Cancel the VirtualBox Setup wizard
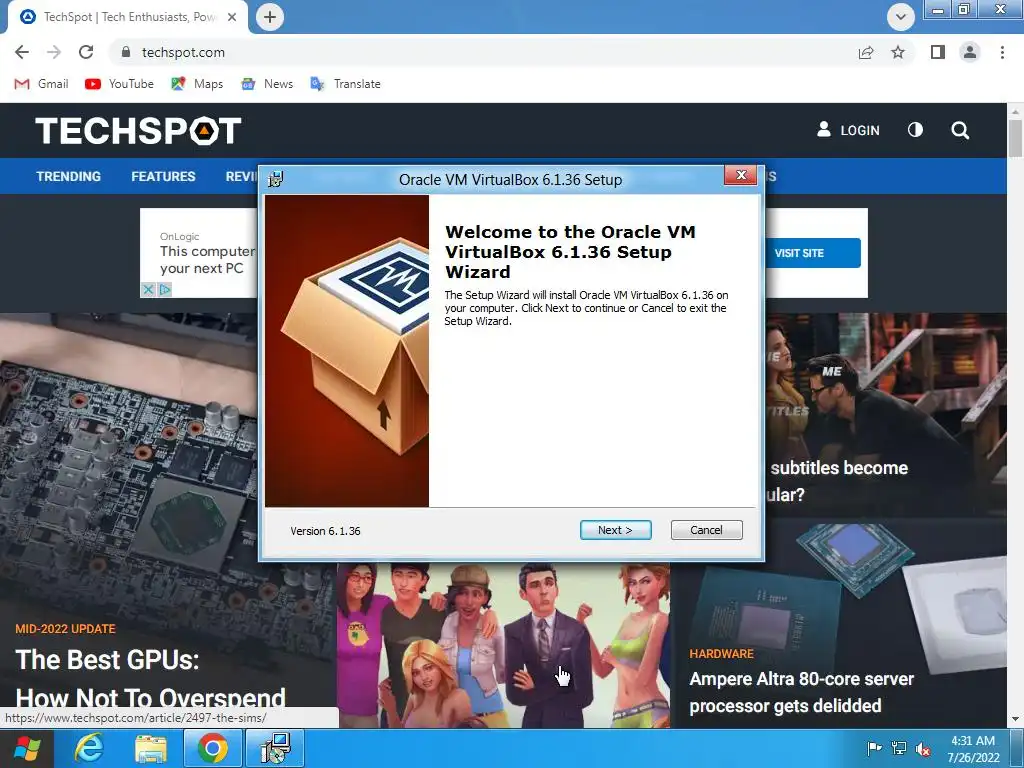The image size is (1024, 768). [x=707, y=530]
